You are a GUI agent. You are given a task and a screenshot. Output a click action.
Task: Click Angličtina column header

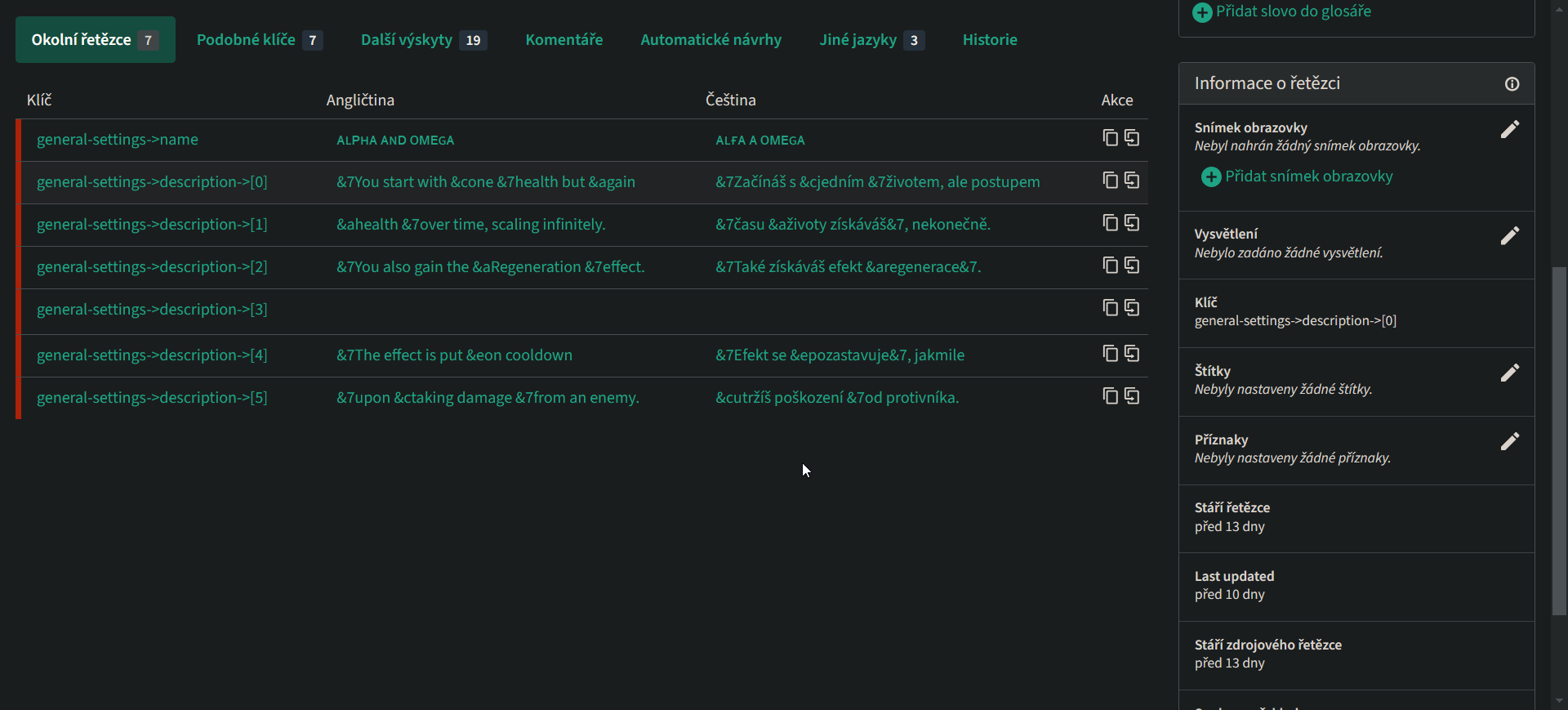coord(360,100)
